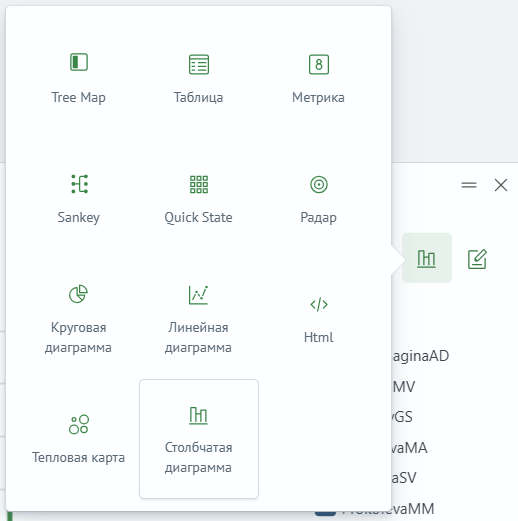The image size is (518, 521).
Task: Close the widget panel with X
Action: click(501, 185)
